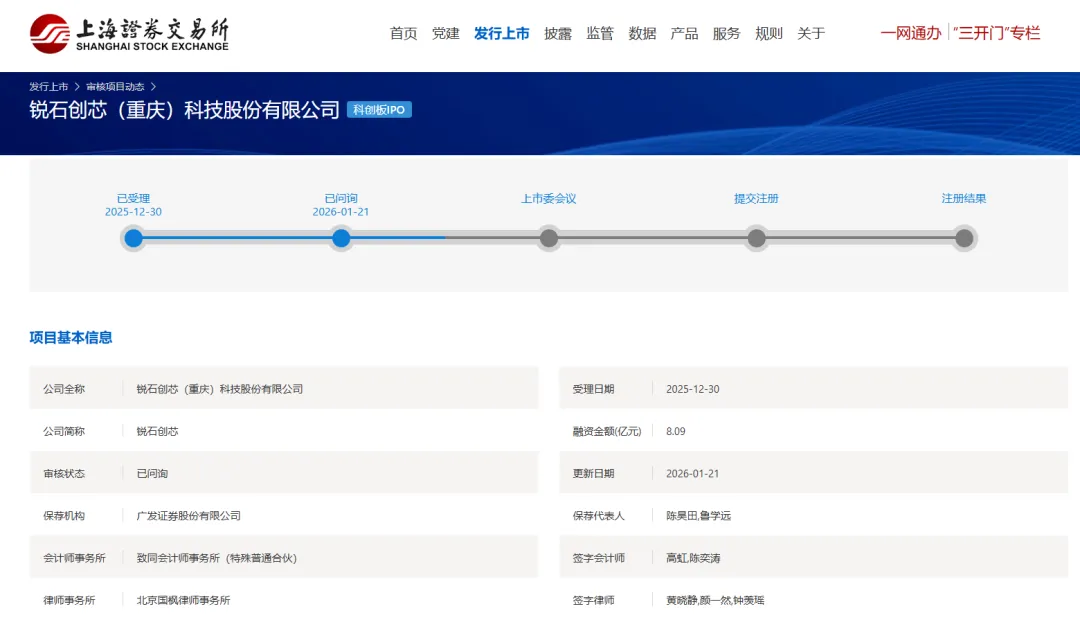
Task: Open the 披露 menu
Action: point(558,33)
